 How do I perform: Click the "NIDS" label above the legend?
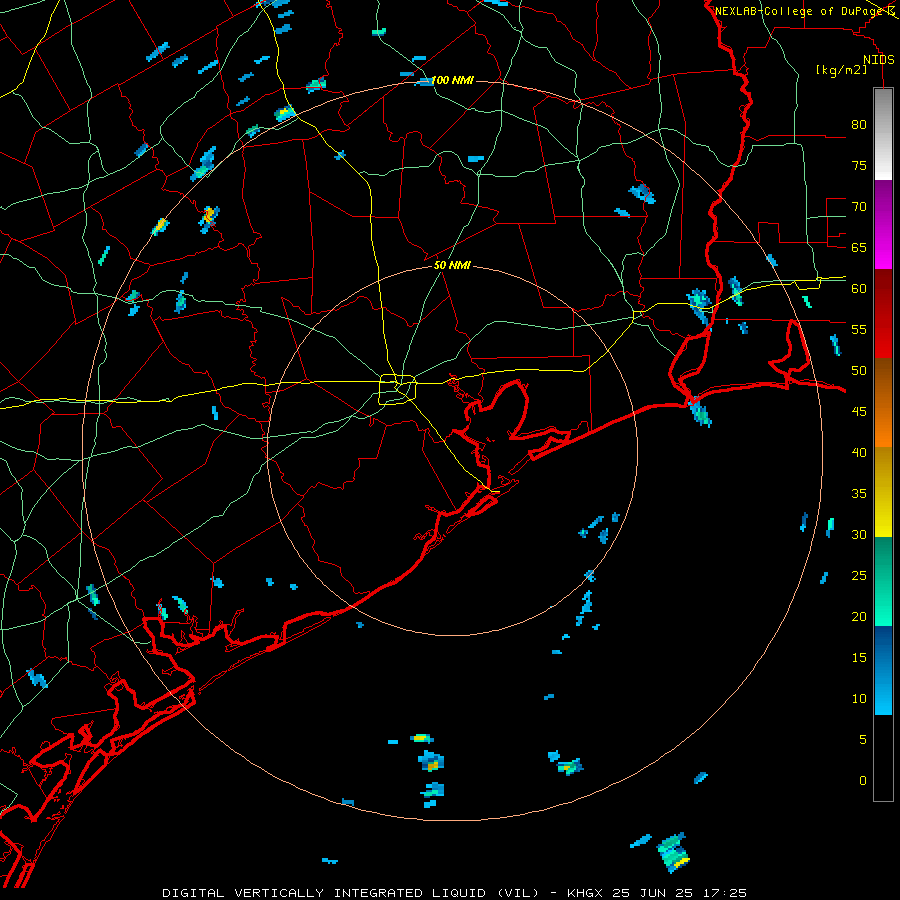878,60
